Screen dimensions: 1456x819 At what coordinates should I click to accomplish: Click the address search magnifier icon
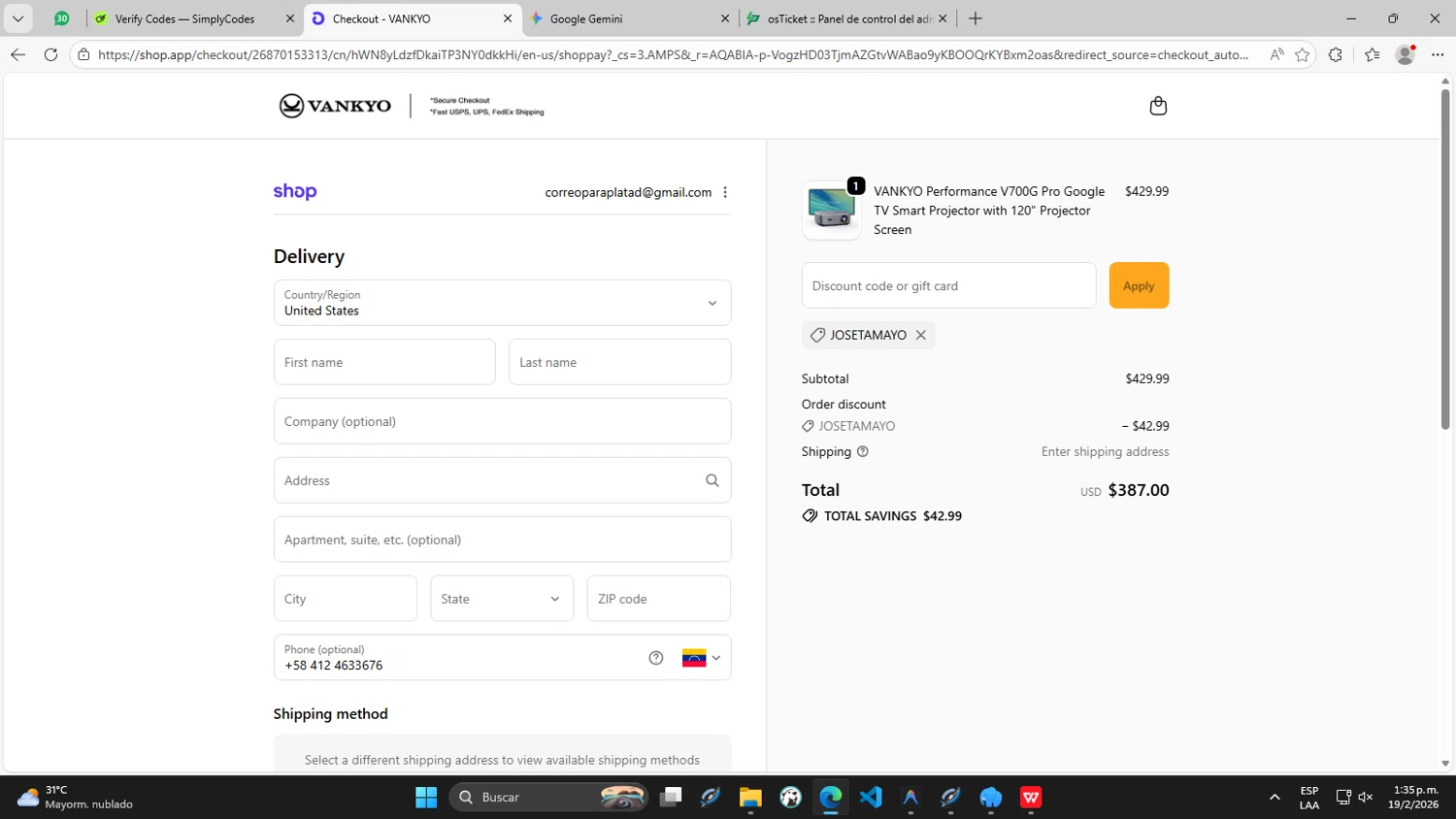pos(712,480)
